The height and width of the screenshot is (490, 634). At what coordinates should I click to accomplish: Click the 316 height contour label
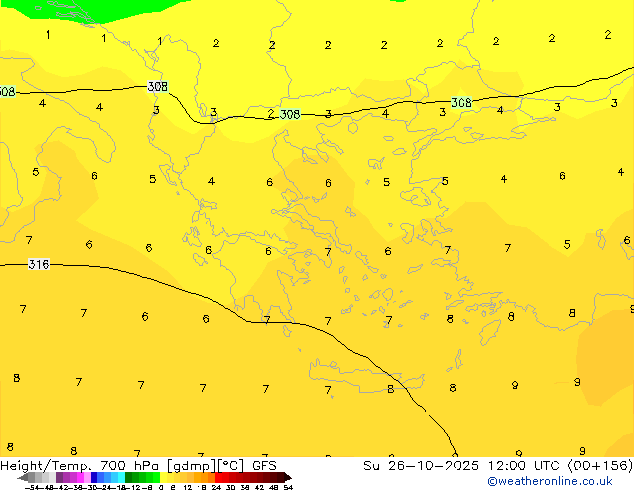(x=39, y=264)
